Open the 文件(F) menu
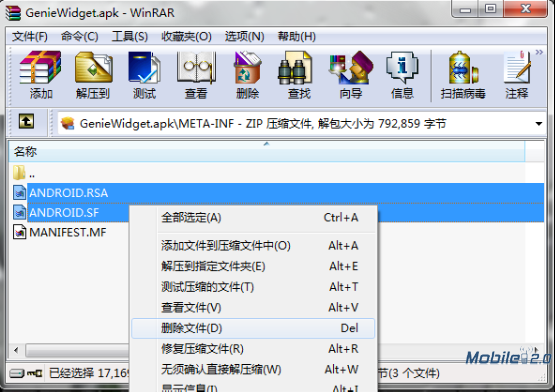The height and width of the screenshot is (392, 555). pos(30,36)
